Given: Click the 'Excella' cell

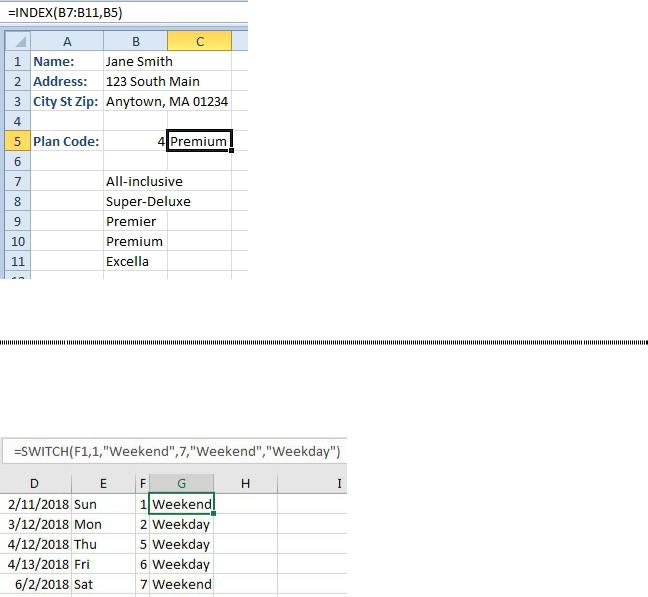Looking at the screenshot, I should pyautogui.click(x=136, y=262).
